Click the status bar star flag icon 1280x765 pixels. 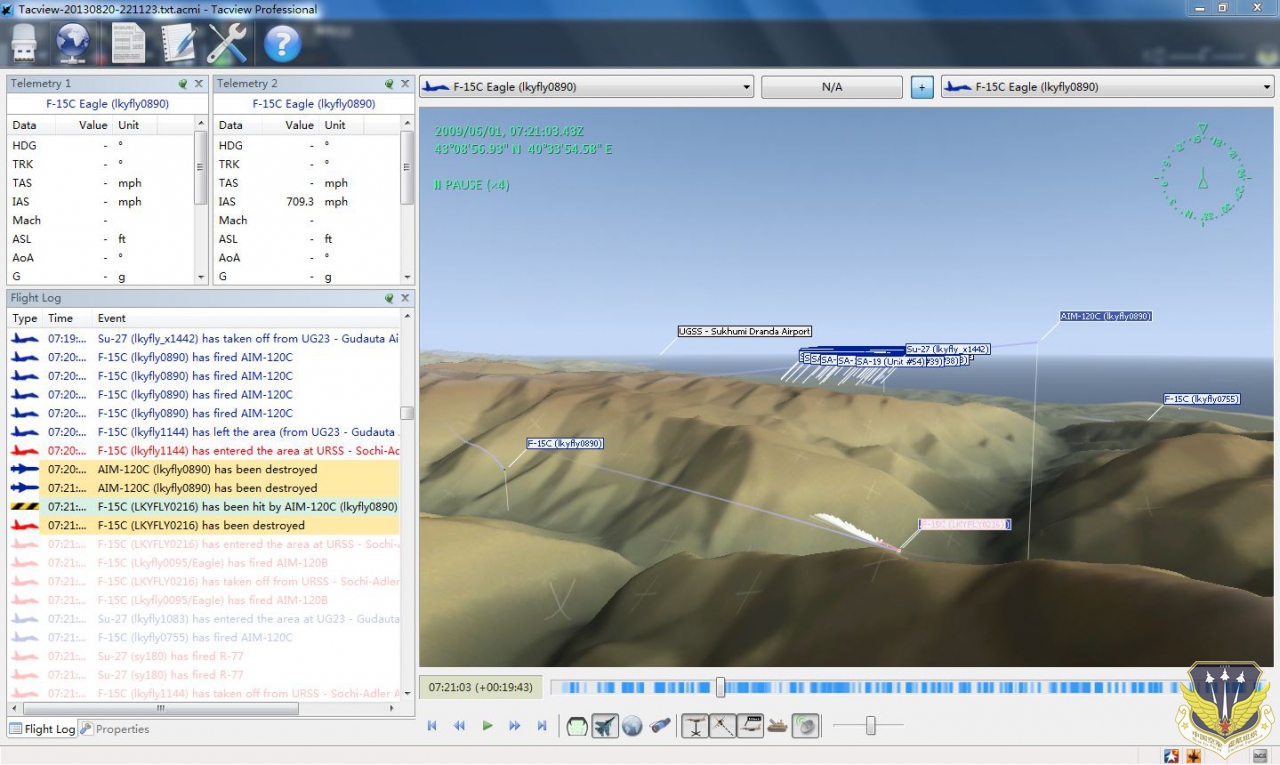pos(1171,755)
